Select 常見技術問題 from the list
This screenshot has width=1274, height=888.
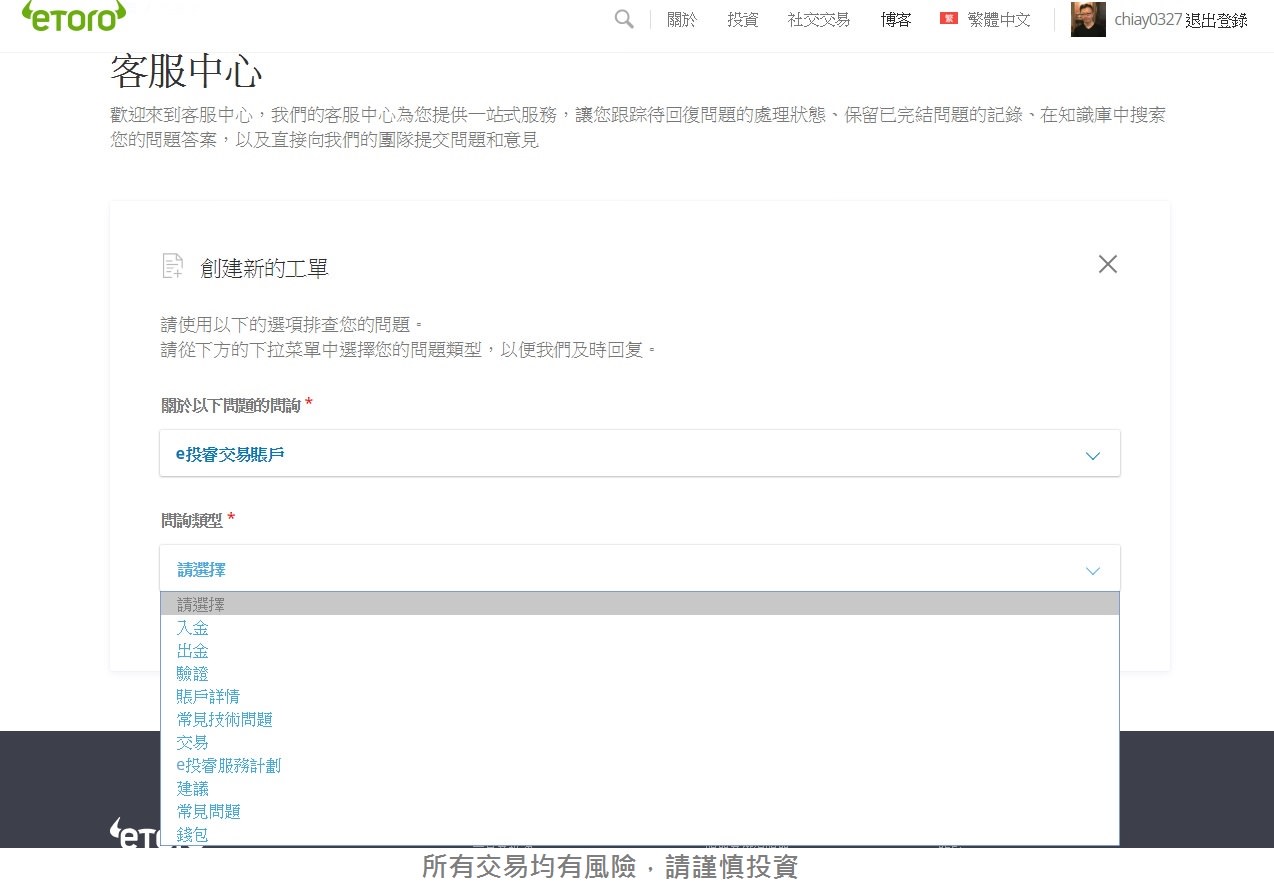click(x=640, y=719)
